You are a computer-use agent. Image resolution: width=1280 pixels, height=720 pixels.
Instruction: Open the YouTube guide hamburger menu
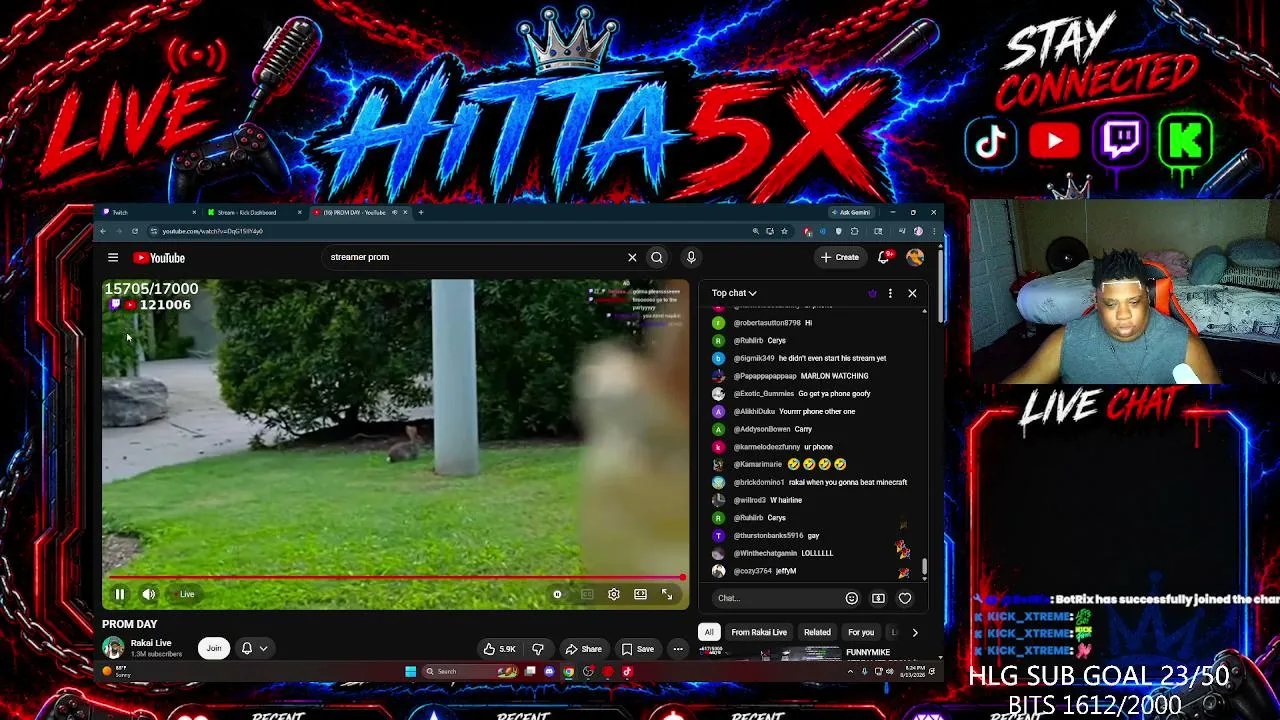coord(113,258)
